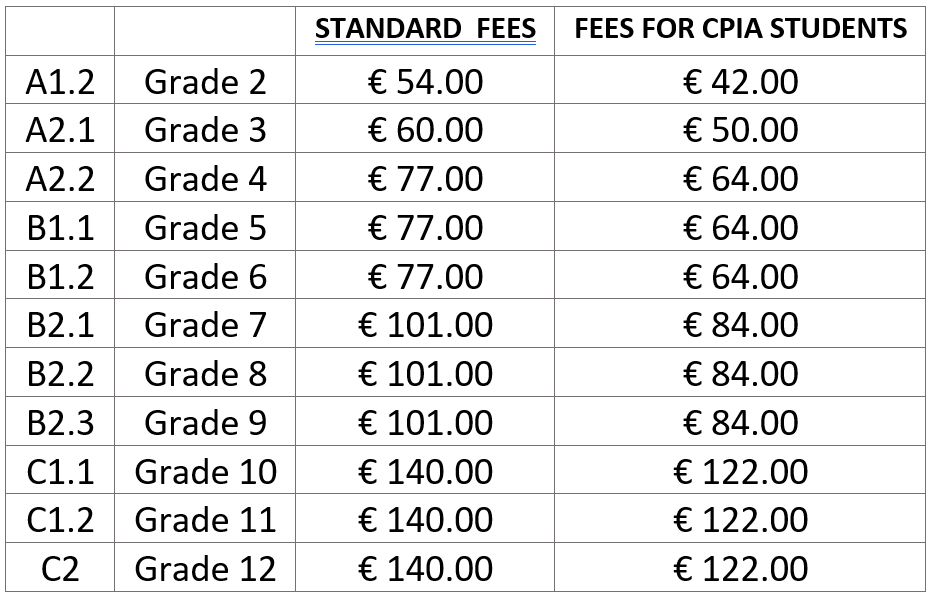Image resolution: width=932 pixels, height=592 pixels.
Task: Click the Grade 9 cell
Action: pos(205,423)
